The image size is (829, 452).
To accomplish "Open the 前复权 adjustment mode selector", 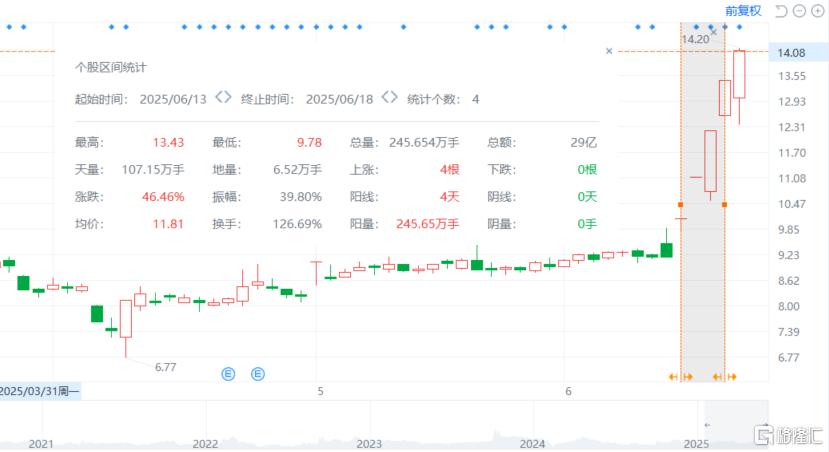I will click(743, 11).
